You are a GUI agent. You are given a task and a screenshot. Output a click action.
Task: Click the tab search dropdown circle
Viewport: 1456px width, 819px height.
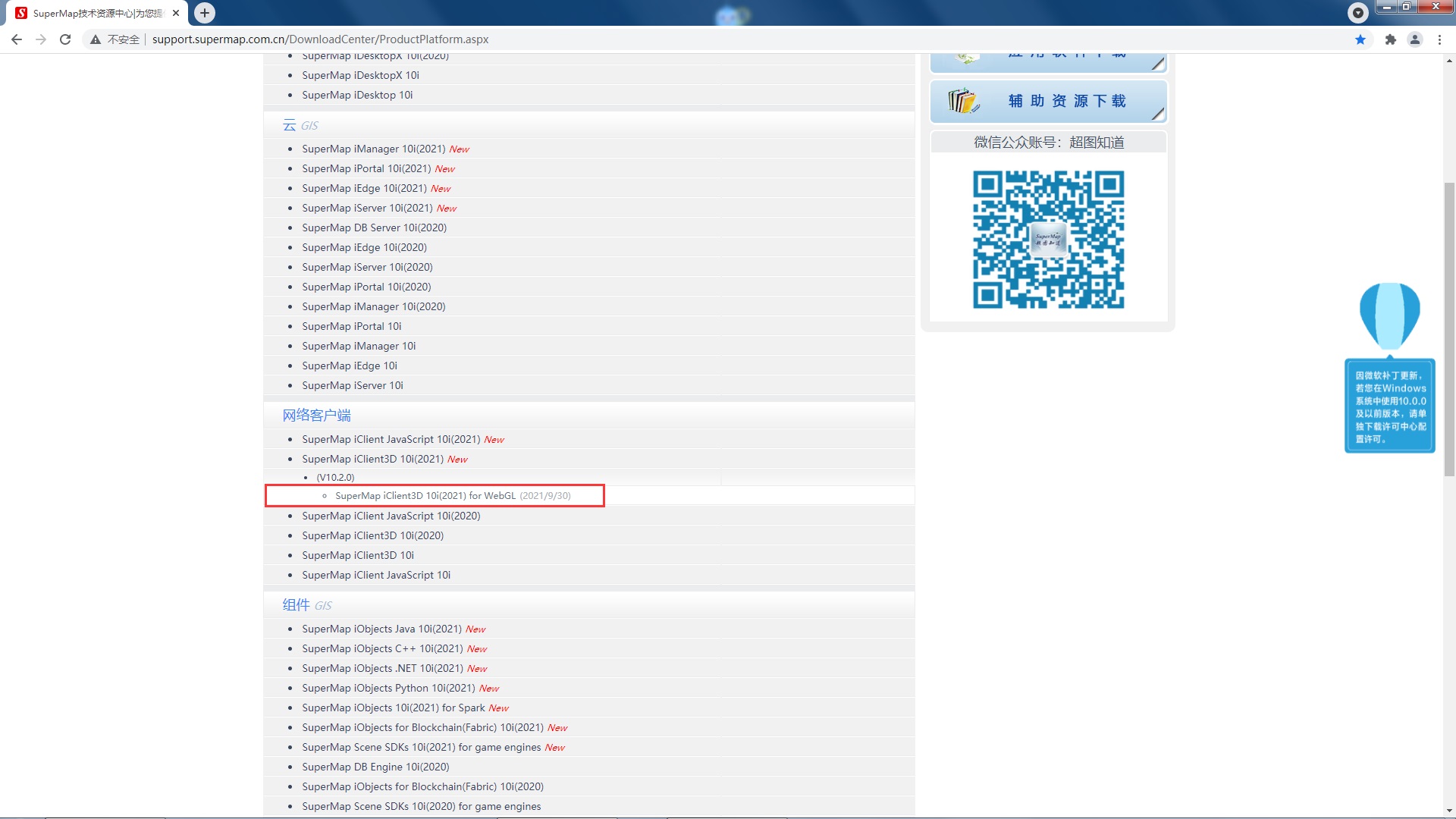[1358, 12]
